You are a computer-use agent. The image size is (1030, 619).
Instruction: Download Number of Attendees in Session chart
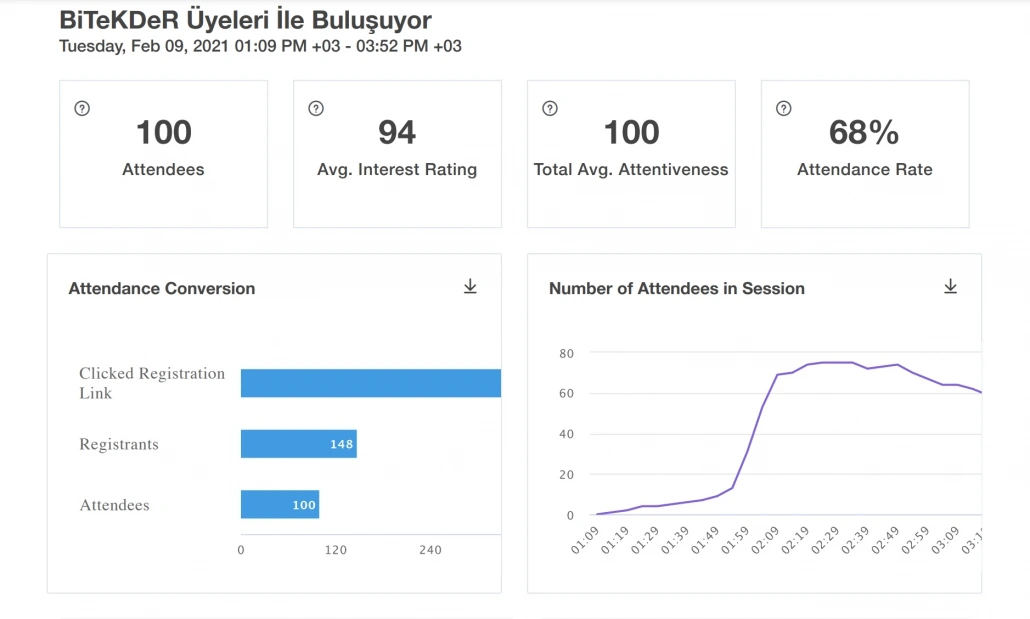tap(950, 287)
